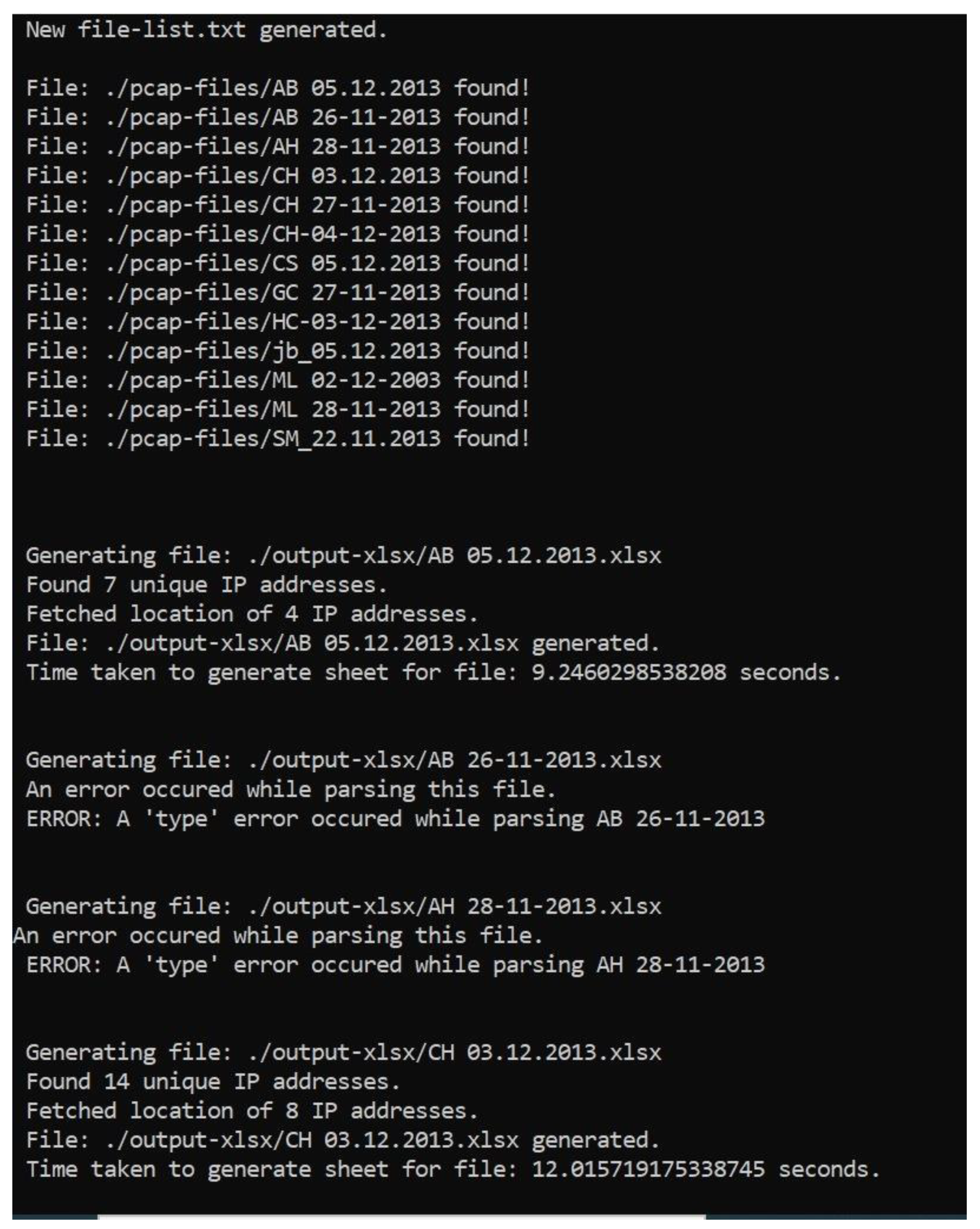The width and height of the screenshot is (980, 1229).
Task: Click the 'ML 02-12-2003 found!' file line
Action: [x=278, y=381]
